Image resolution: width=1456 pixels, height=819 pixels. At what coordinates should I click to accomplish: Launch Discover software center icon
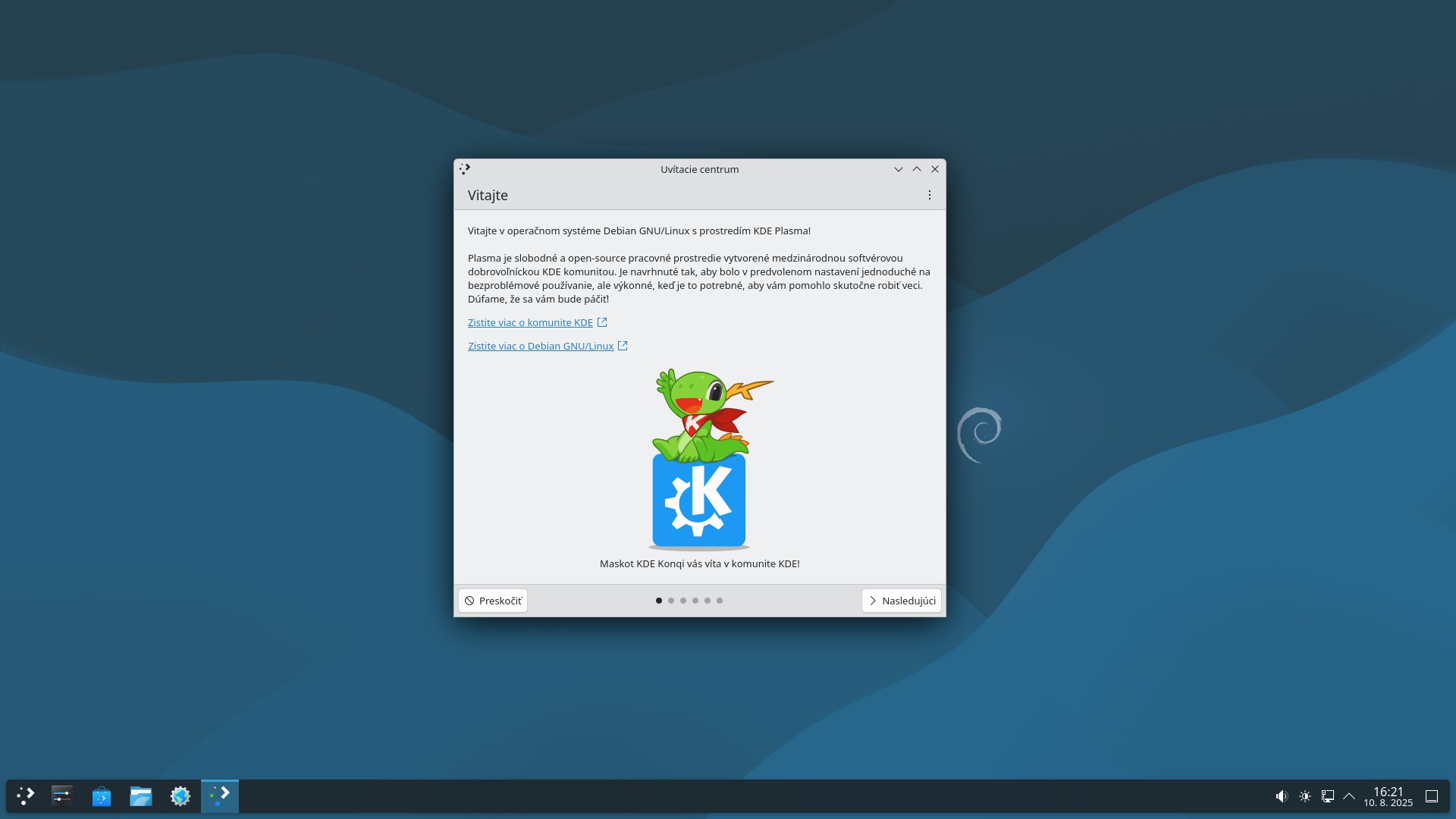pyautogui.click(x=102, y=796)
